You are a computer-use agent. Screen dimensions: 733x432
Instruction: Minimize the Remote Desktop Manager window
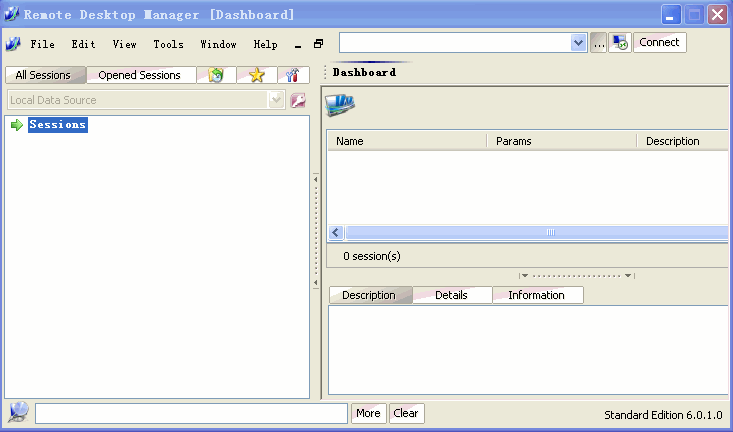pyautogui.click(x=670, y=14)
